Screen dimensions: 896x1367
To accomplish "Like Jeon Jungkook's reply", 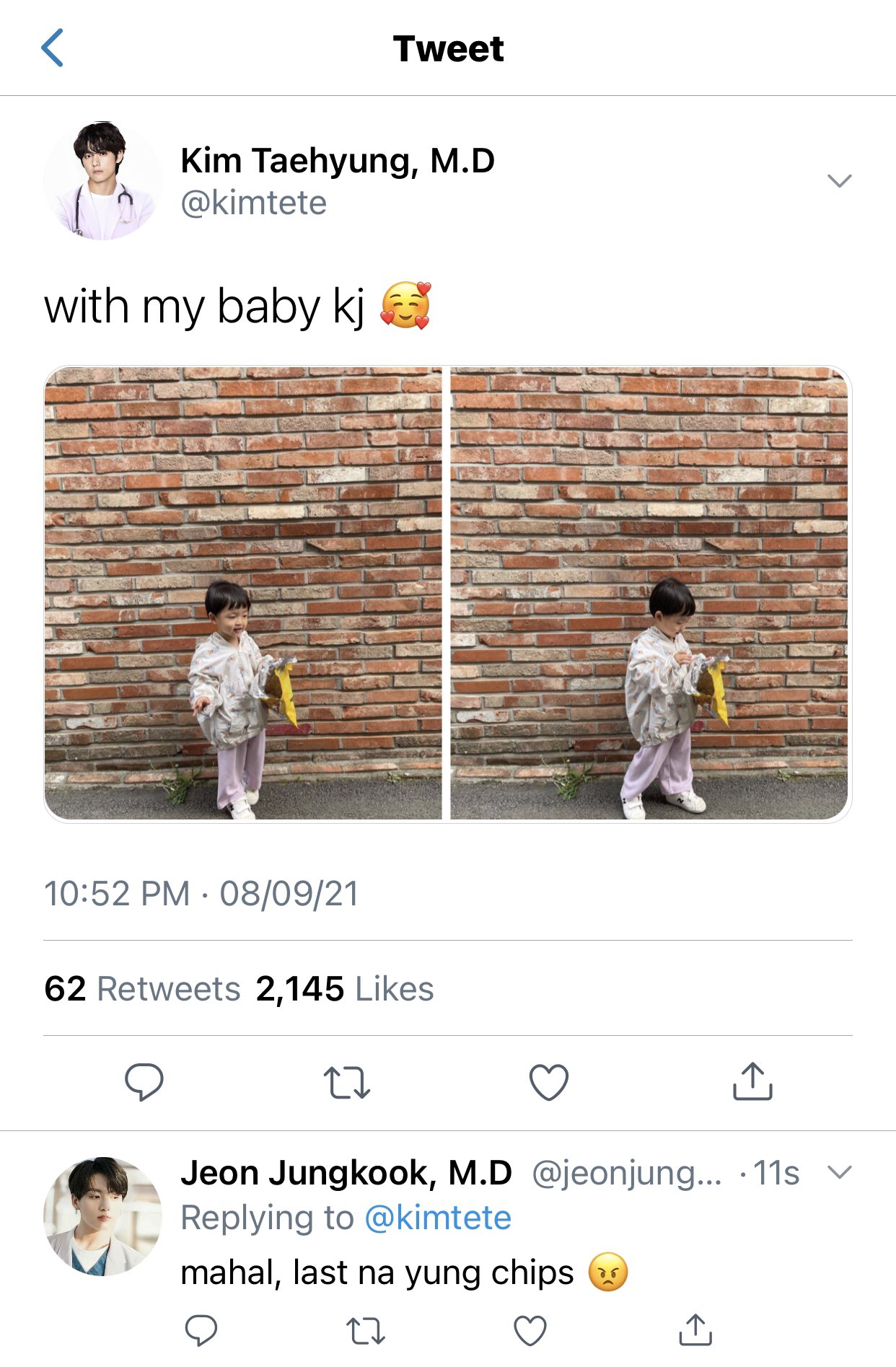I will click(x=530, y=1331).
